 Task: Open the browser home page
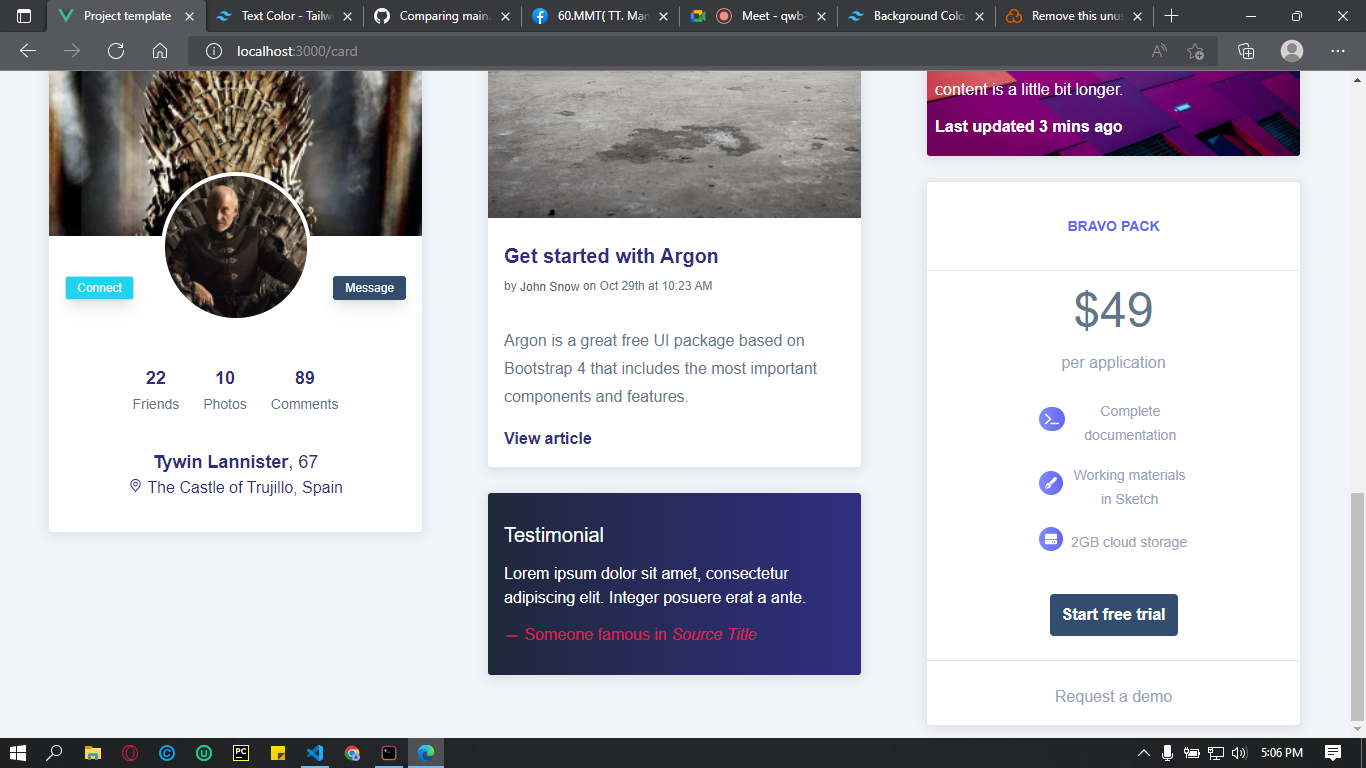(160, 51)
